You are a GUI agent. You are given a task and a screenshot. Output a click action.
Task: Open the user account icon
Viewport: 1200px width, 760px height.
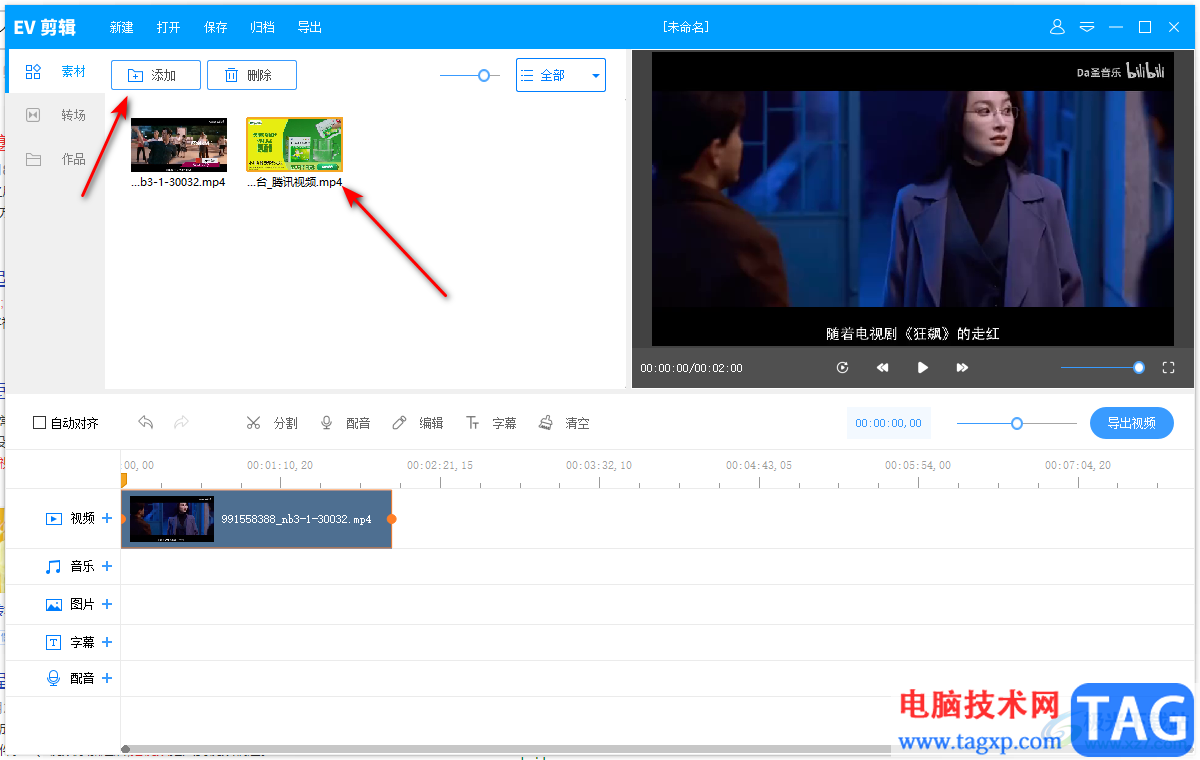1057,27
